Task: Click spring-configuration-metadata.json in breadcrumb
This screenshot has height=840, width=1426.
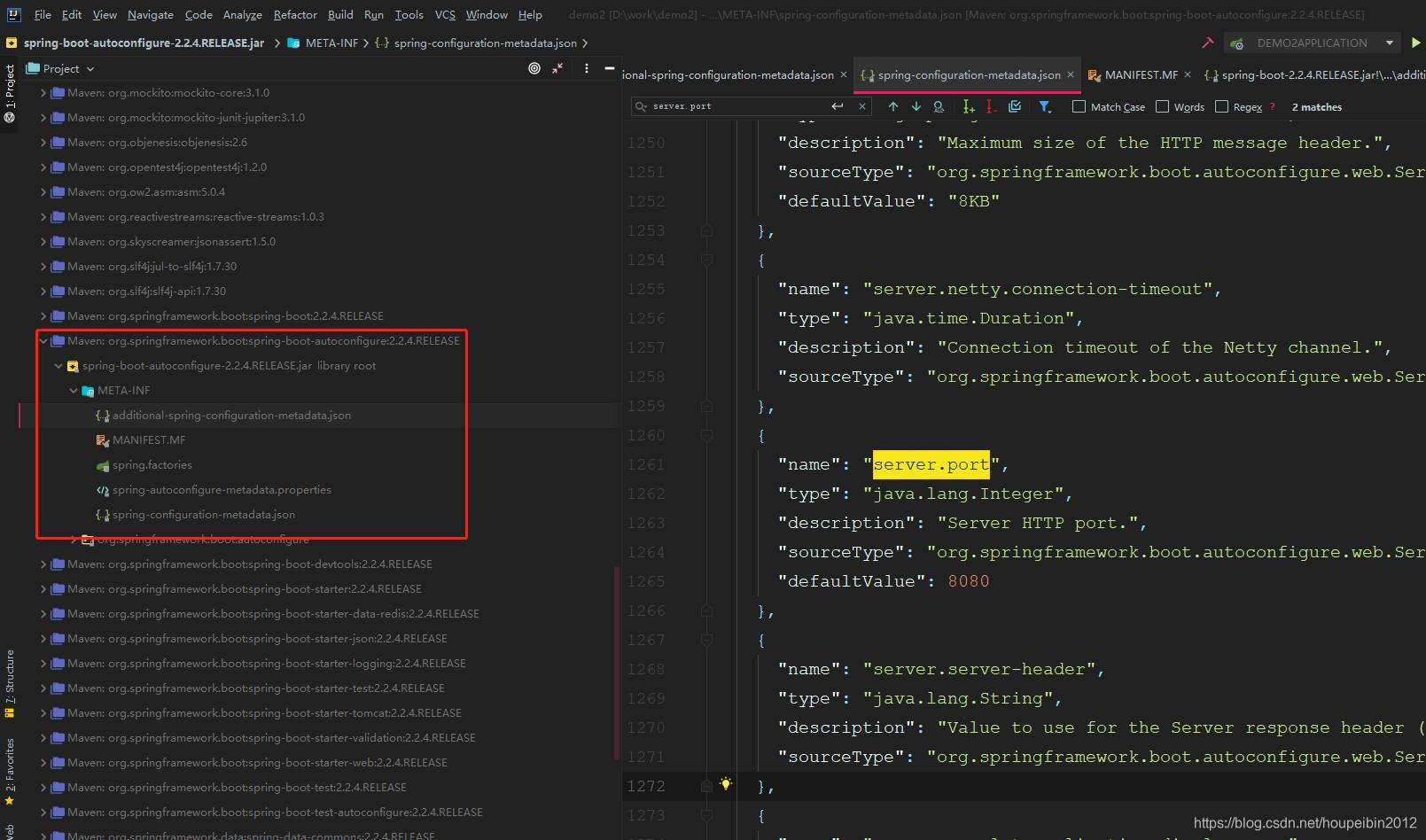Action: coord(476,43)
